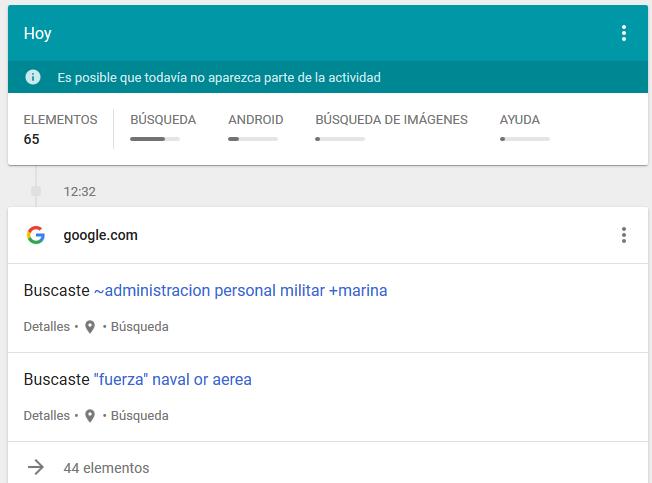Select the ANDROID category filter

pyautogui.click(x=256, y=120)
